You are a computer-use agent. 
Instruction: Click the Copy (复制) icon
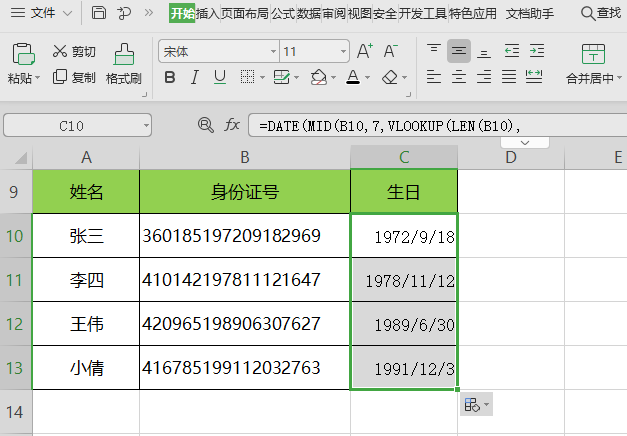(59, 77)
